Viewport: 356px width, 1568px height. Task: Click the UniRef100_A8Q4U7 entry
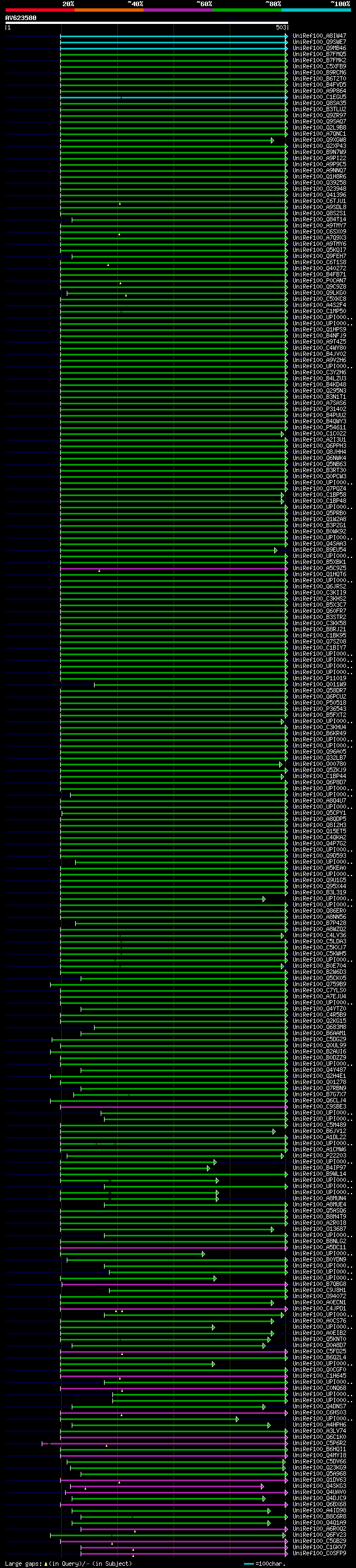tap(319, 801)
